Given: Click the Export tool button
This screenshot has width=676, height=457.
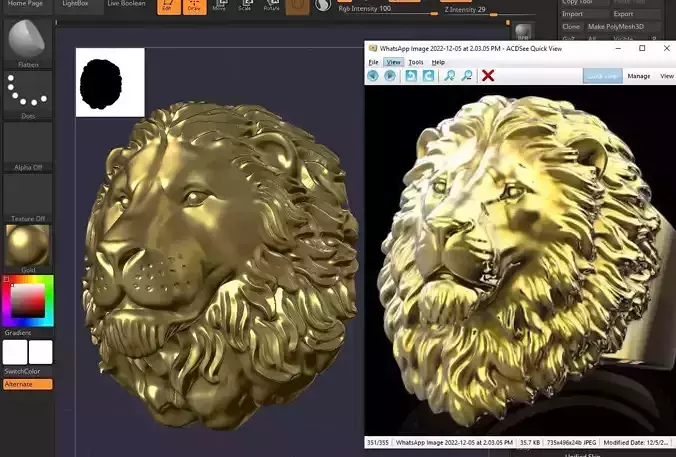Looking at the screenshot, I should point(636,14).
